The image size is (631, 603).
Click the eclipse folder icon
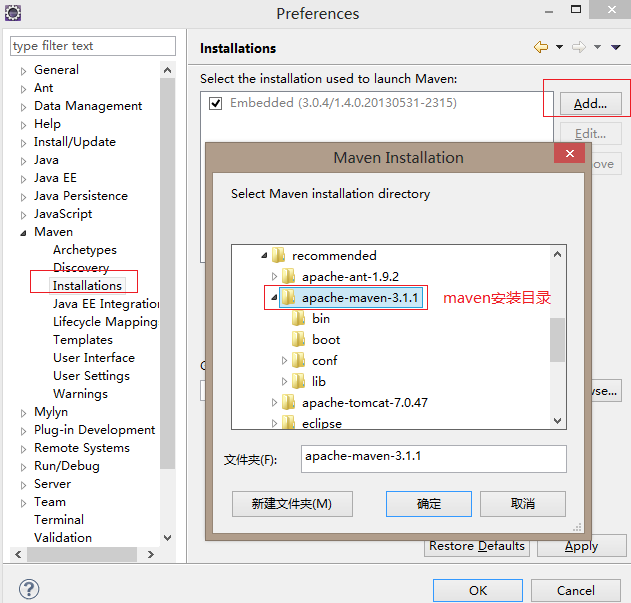(289, 423)
